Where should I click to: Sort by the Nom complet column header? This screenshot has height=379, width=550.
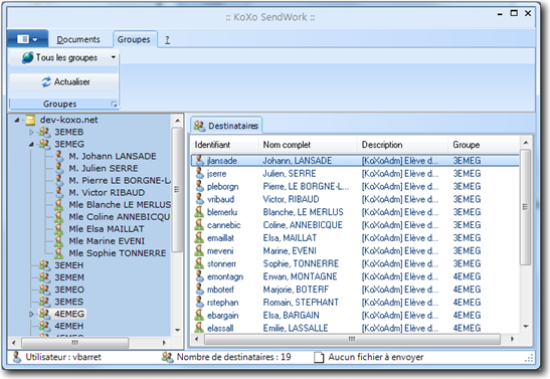pos(308,145)
